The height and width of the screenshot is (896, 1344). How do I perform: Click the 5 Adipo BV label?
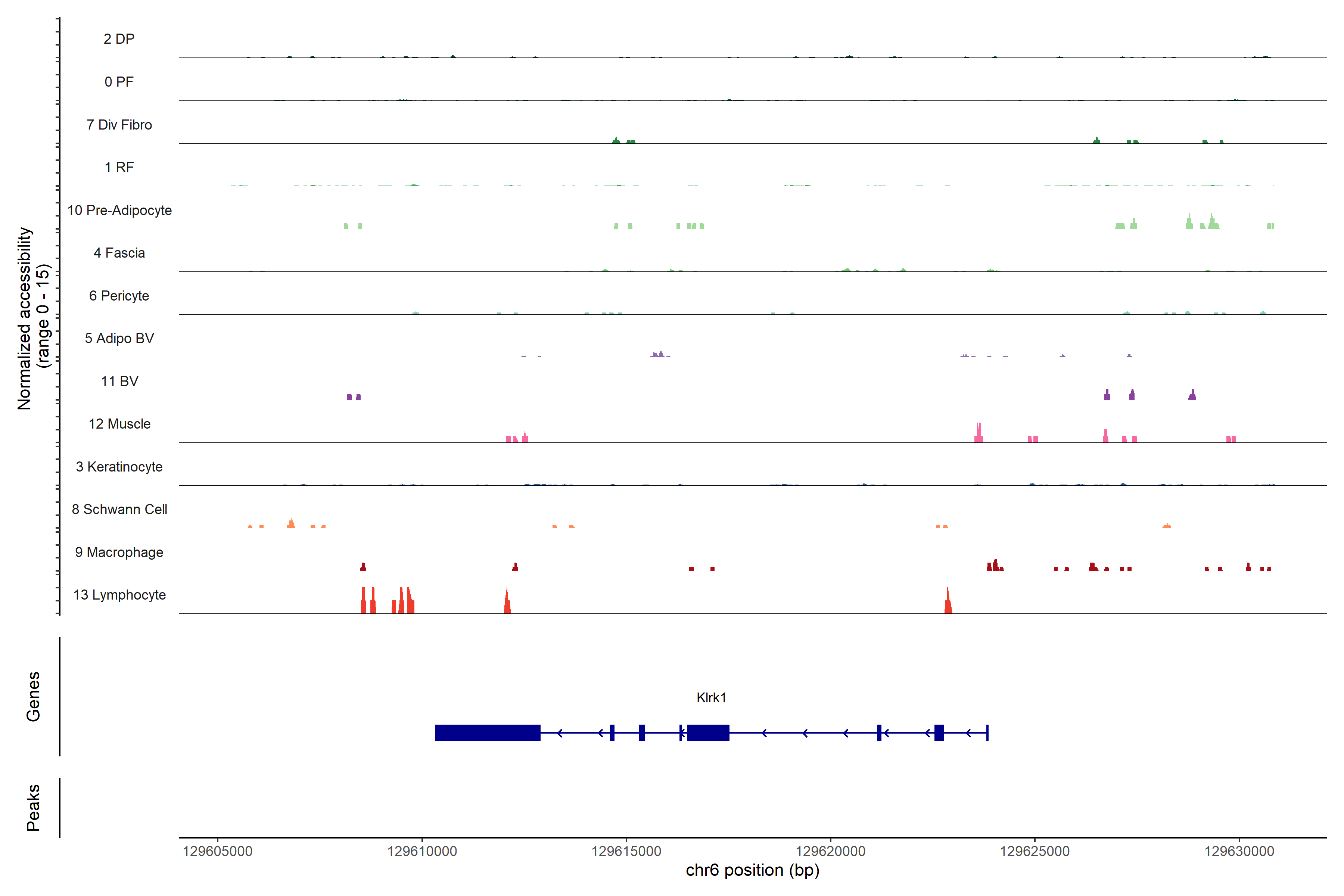tap(119, 338)
